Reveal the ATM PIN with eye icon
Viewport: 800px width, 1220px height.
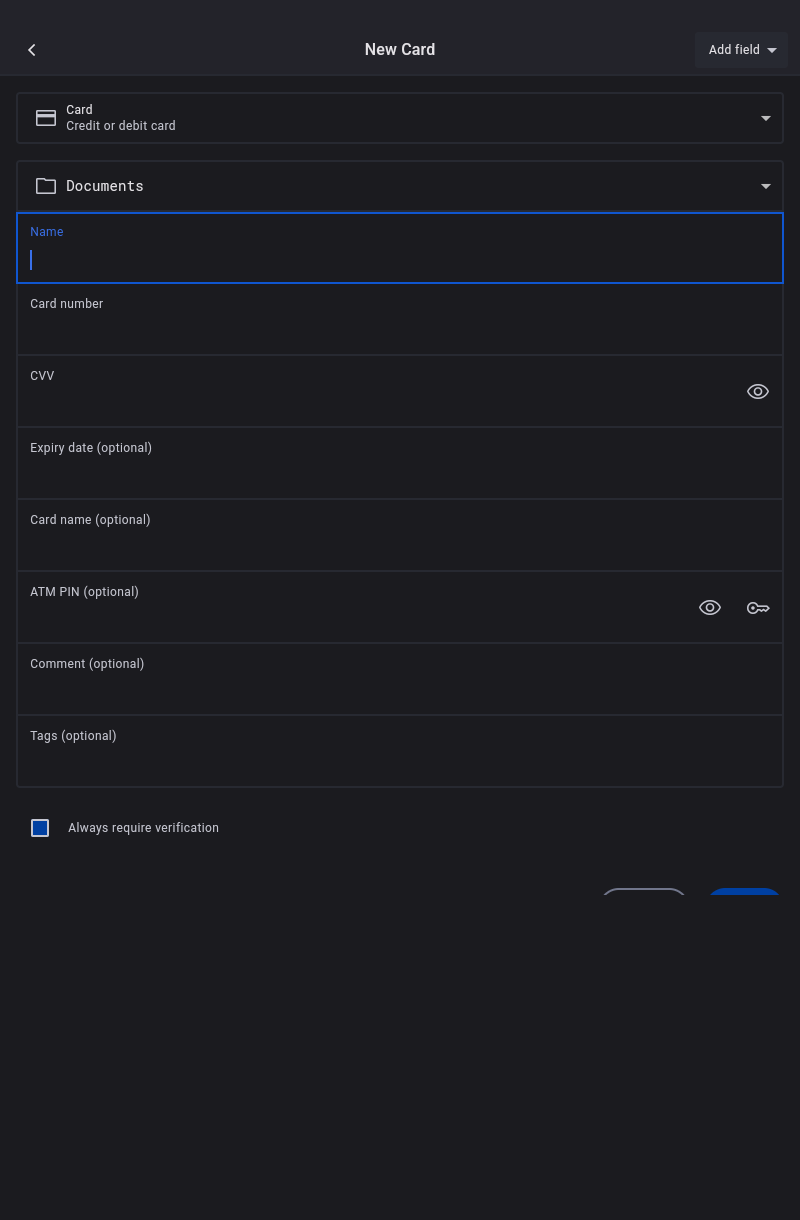click(710, 608)
